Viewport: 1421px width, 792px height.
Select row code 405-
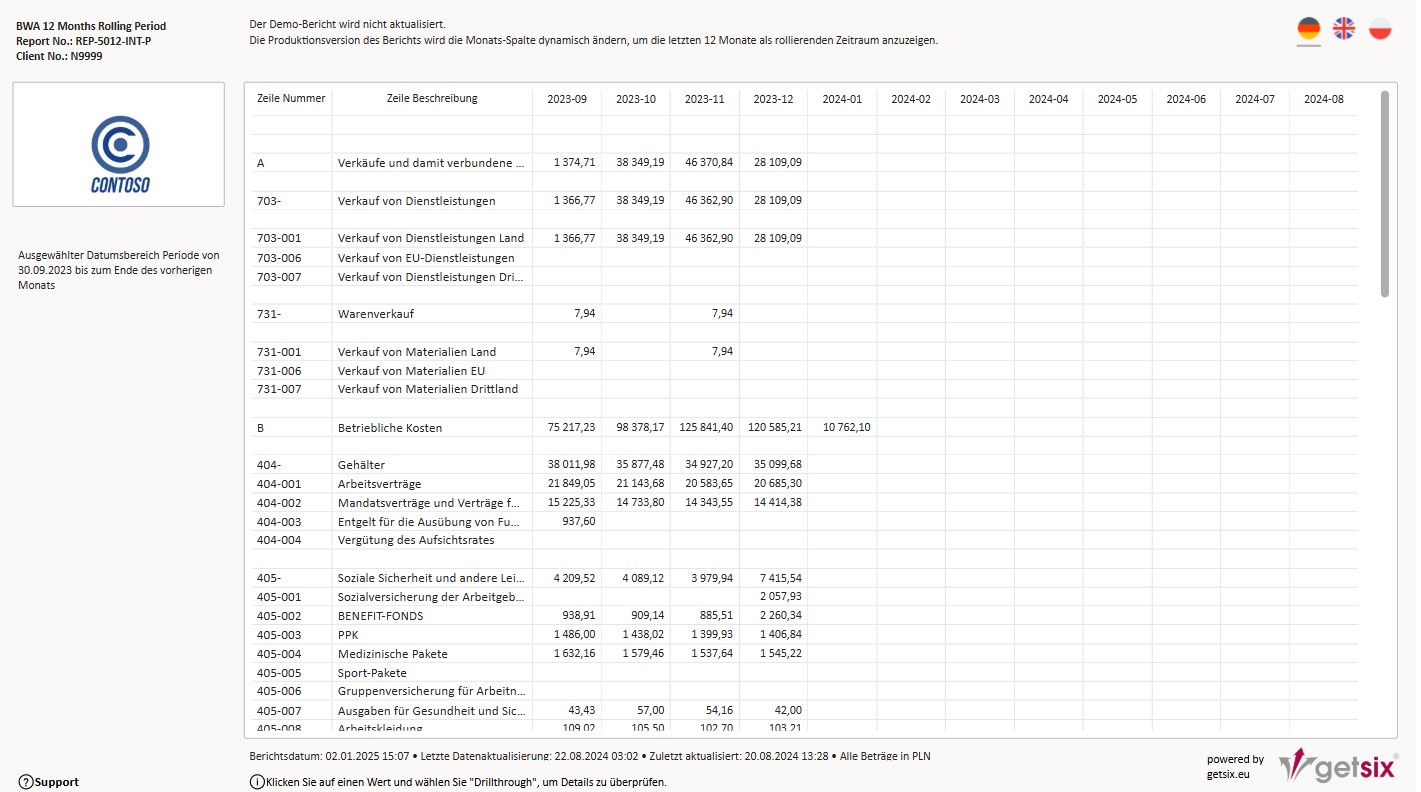[269, 578]
